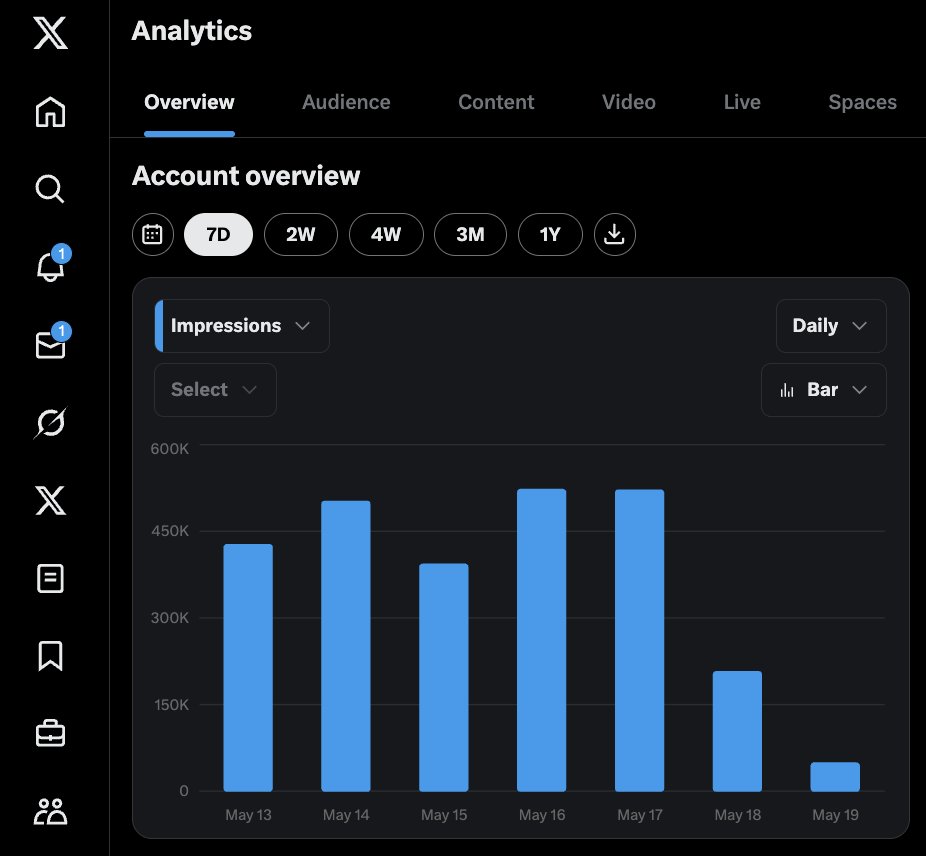This screenshot has width=926, height=856.
Task: Open Jobs briefcase icon
Action: point(50,733)
